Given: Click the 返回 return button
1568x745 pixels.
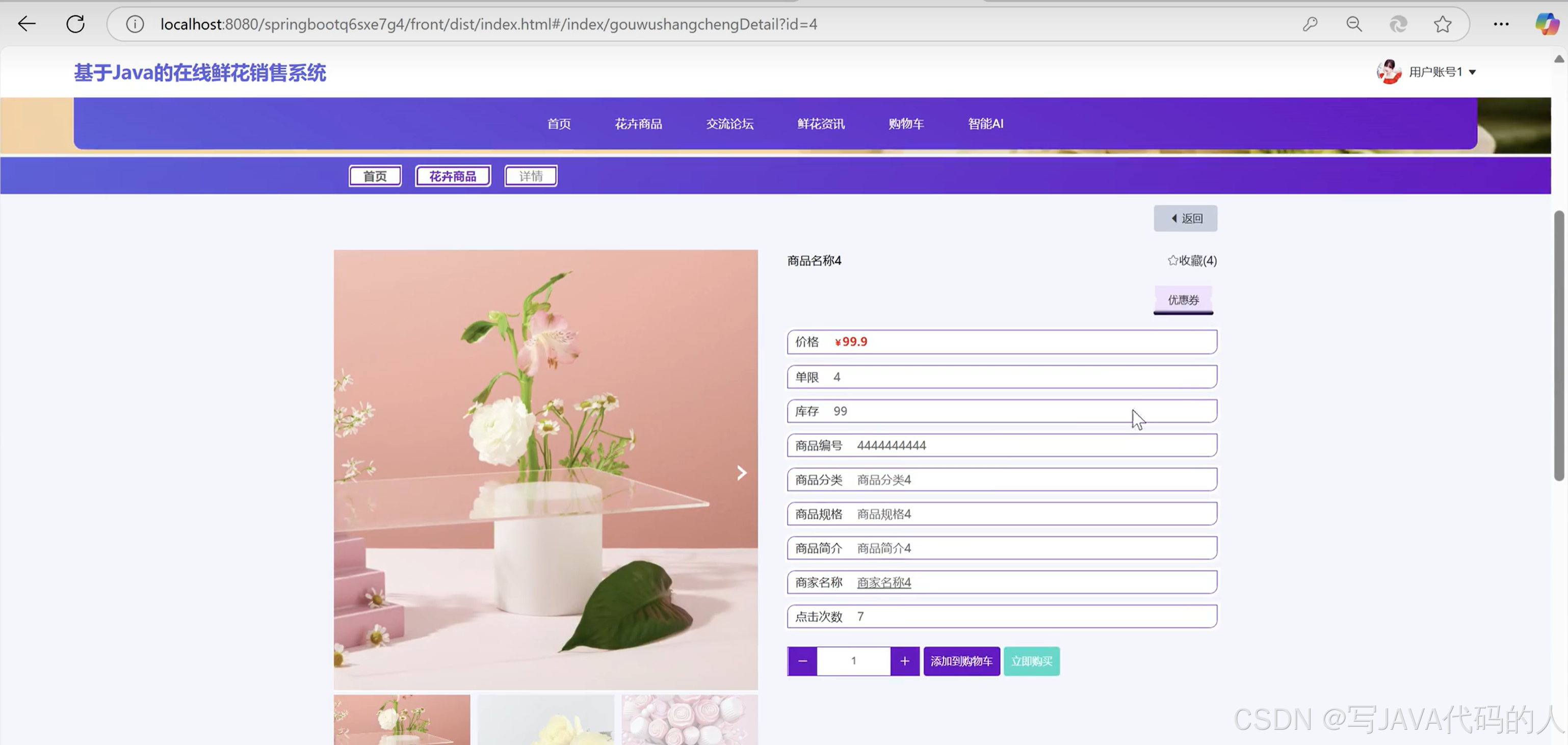Looking at the screenshot, I should pos(1185,218).
